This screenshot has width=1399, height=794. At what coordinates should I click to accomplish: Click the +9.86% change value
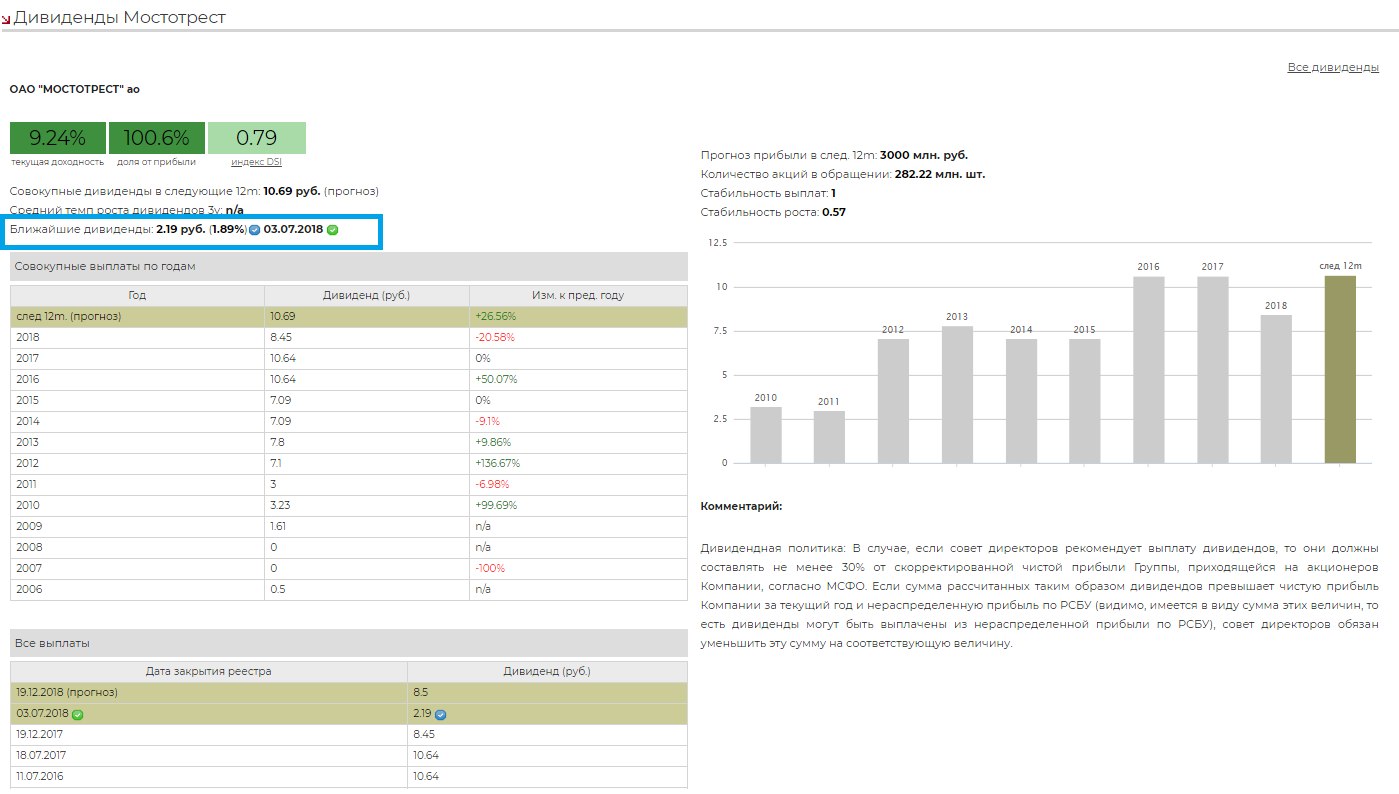(x=493, y=442)
